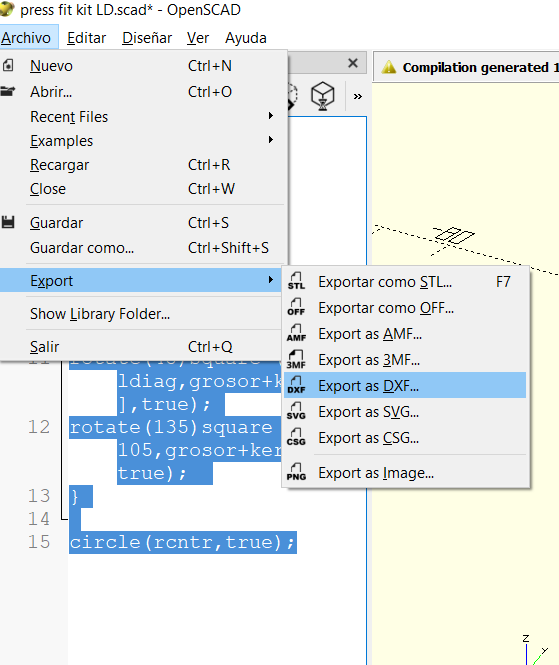Select Recargar menu entry

click(143, 165)
